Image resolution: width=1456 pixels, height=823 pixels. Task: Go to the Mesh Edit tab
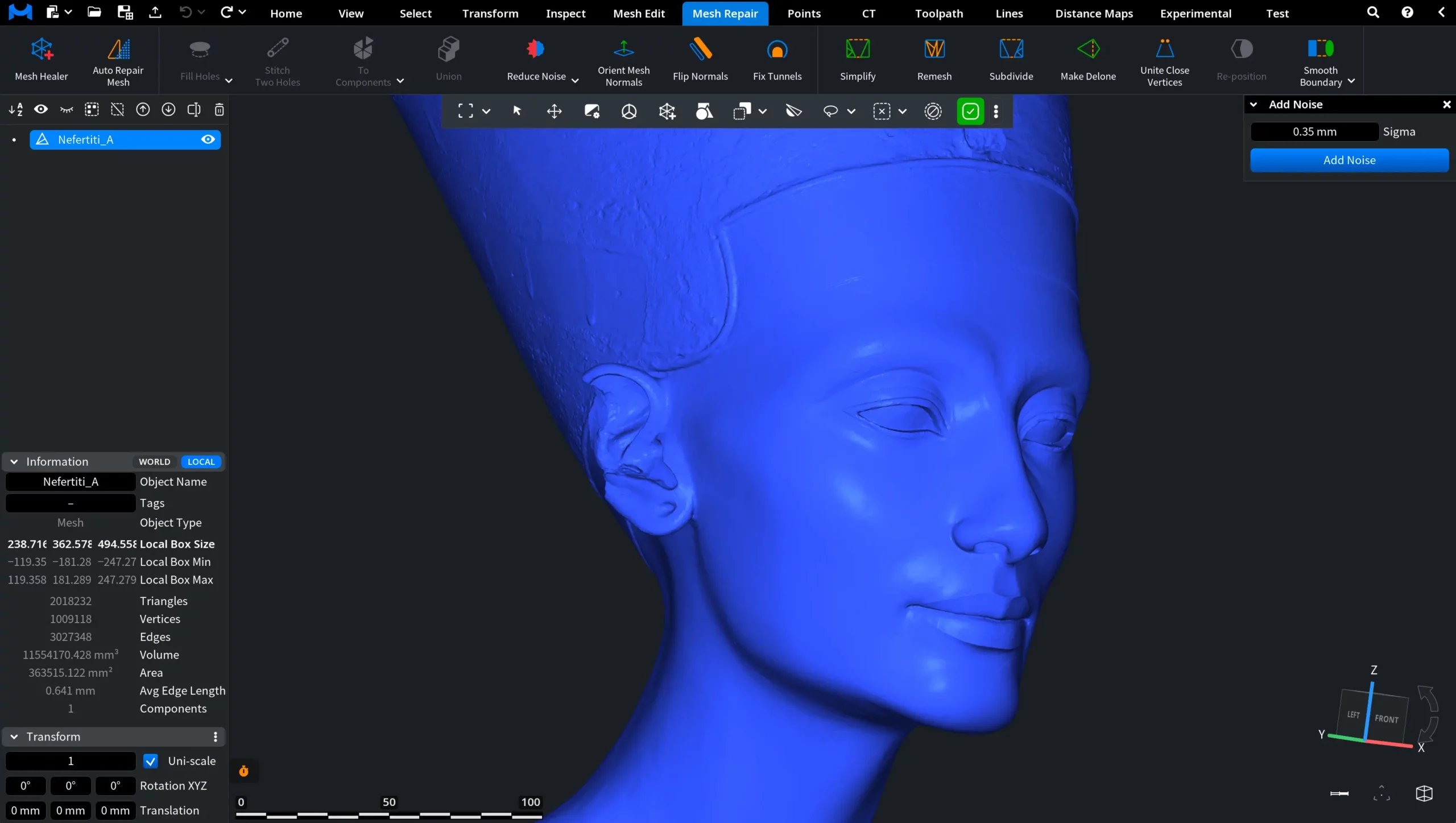[639, 13]
